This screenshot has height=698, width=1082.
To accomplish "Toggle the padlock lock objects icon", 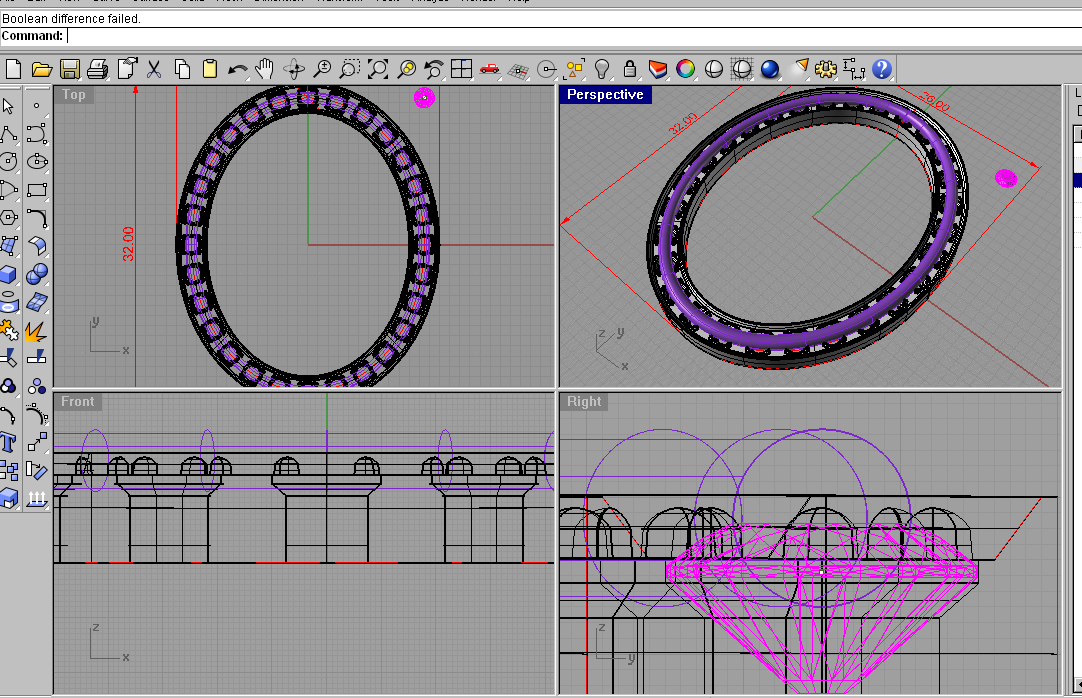I will 629,69.
